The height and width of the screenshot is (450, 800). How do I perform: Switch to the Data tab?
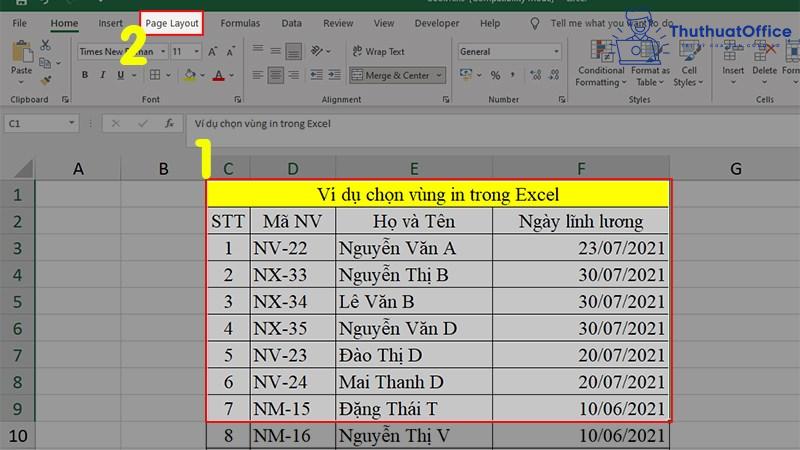(x=291, y=23)
